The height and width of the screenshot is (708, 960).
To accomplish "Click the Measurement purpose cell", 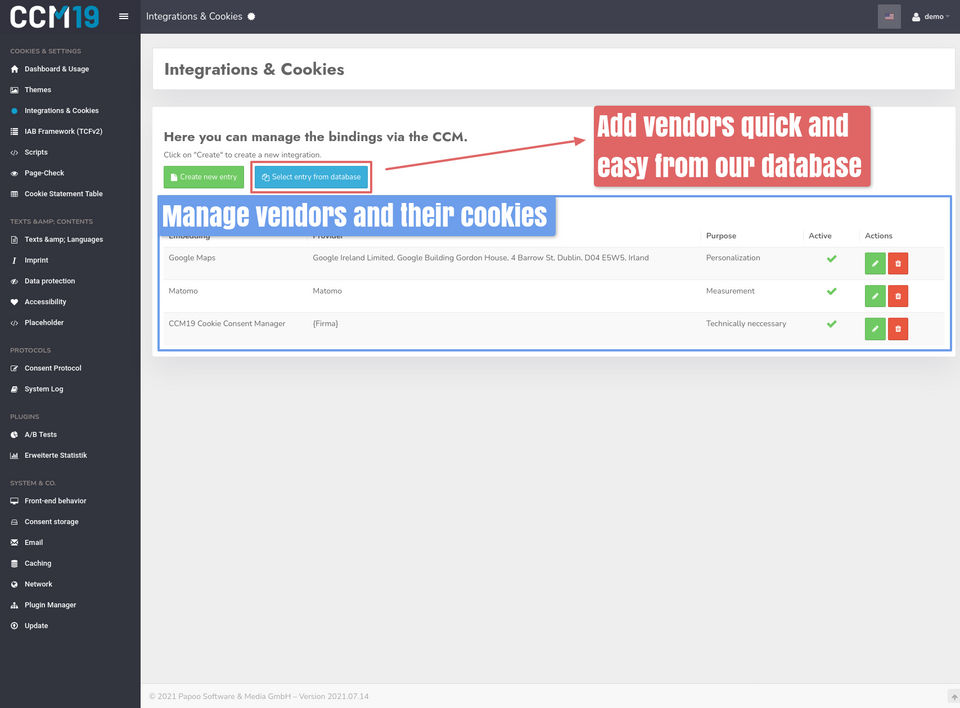I will coord(730,291).
